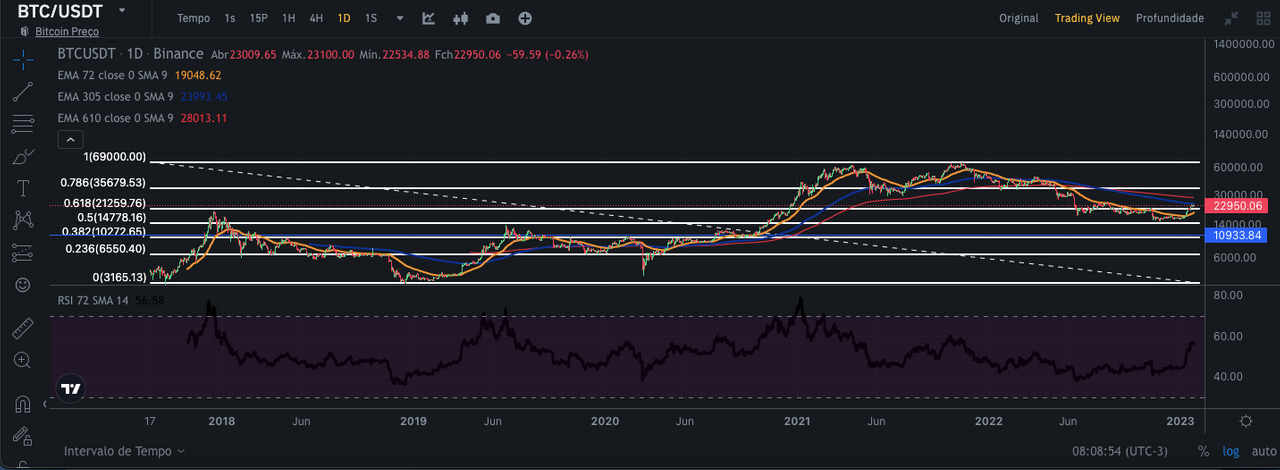Open the forecasting and measurement tools

[x=22, y=252]
